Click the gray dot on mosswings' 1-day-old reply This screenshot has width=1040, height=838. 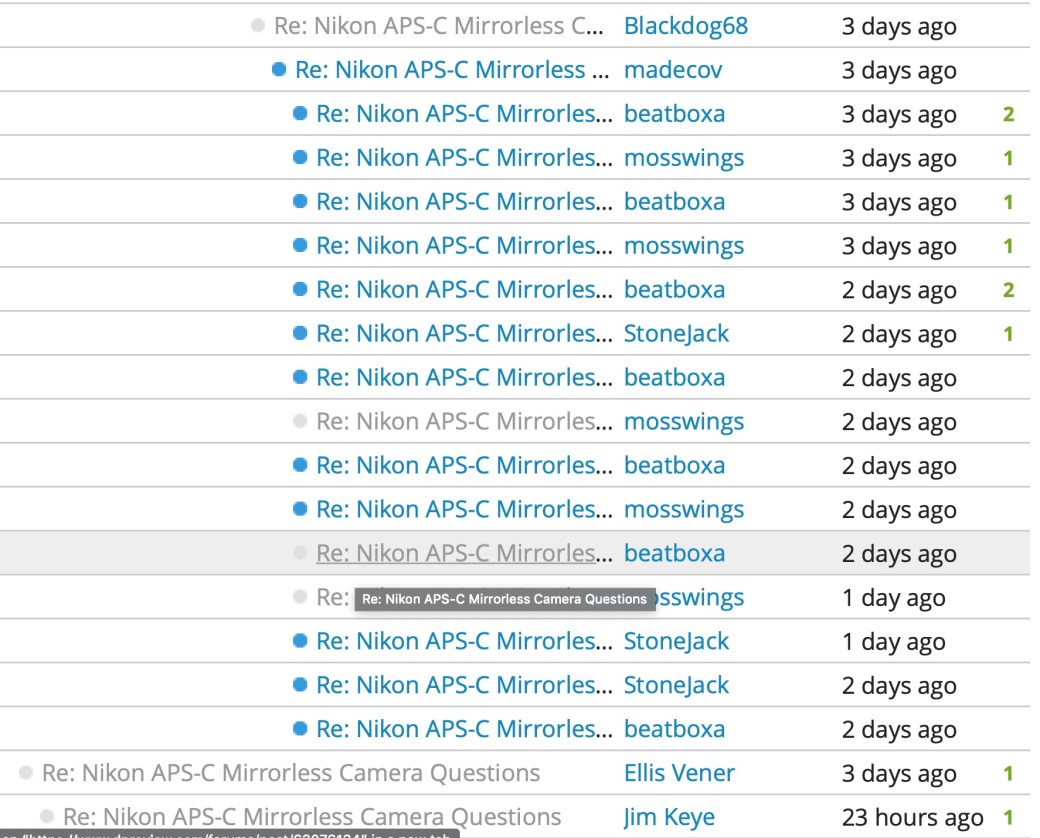pyautogui.click(x=300, y=597)
